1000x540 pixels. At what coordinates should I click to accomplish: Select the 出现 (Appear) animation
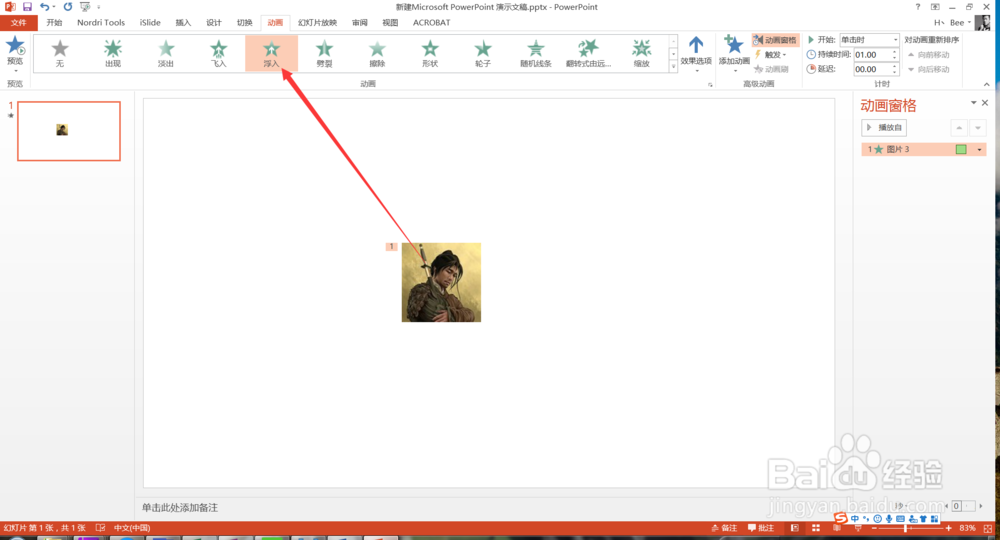point(113,53)
